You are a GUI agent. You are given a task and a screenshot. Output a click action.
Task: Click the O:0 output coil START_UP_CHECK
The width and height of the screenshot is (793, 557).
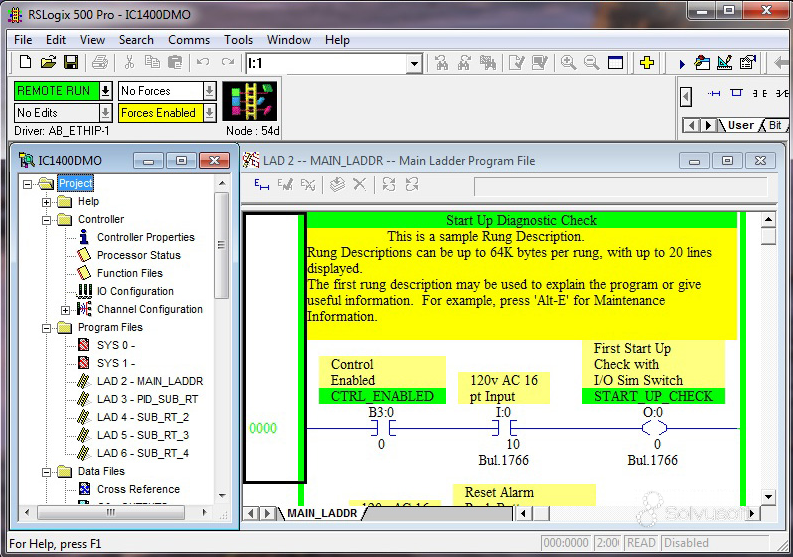653,429
